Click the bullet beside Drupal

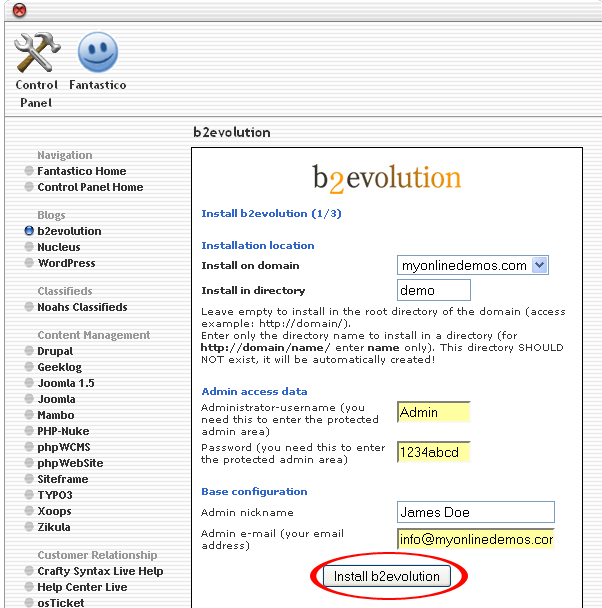click(x=29, y=351)
